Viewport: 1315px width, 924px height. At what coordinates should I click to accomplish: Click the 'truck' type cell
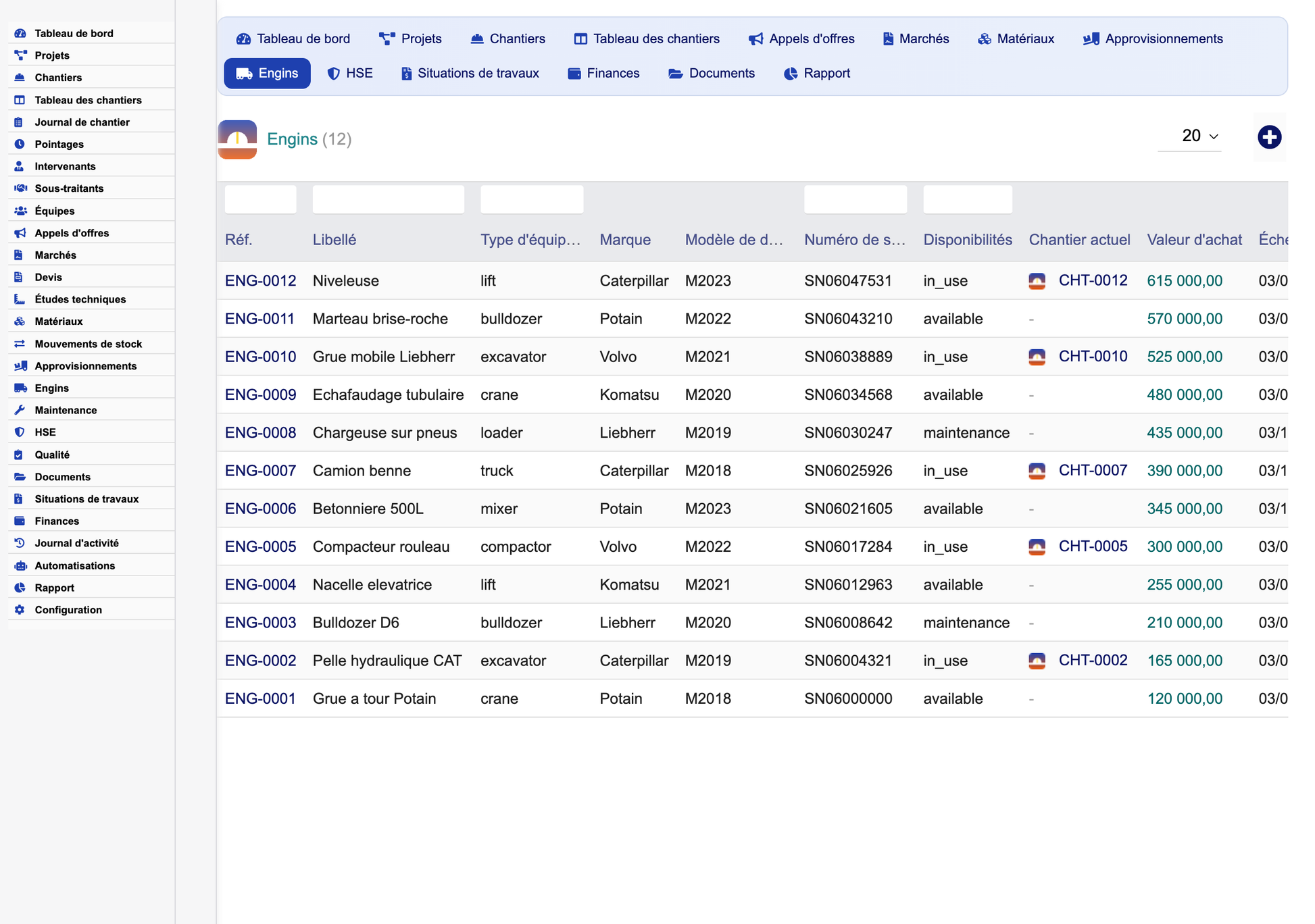tap(497, 471)
